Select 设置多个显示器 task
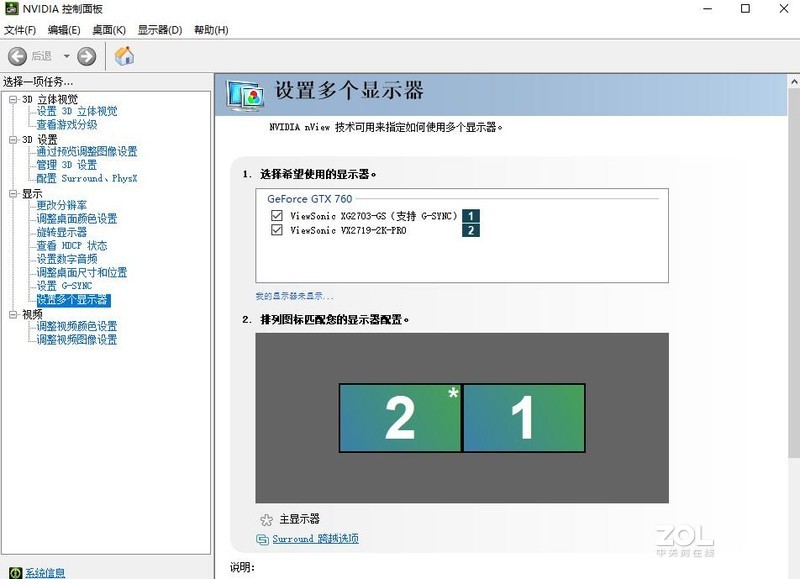The height and width of the screenshot is (579, 800). (x=74, y=300)
